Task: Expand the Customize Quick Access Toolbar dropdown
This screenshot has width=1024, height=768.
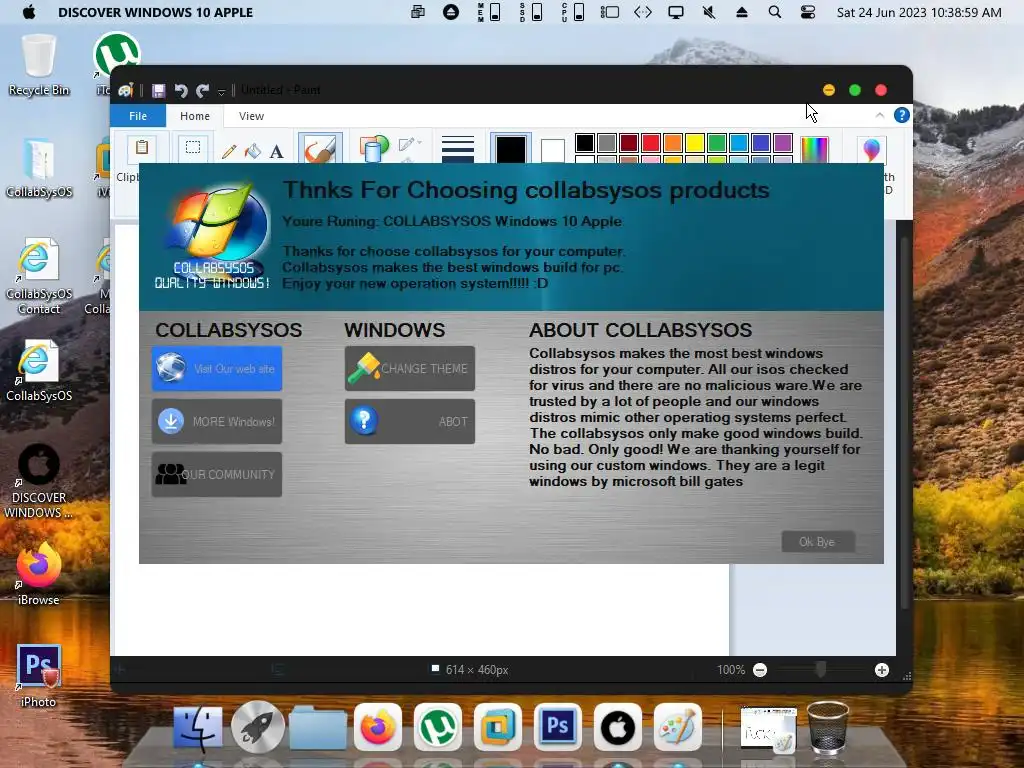Action: (221, 91)
